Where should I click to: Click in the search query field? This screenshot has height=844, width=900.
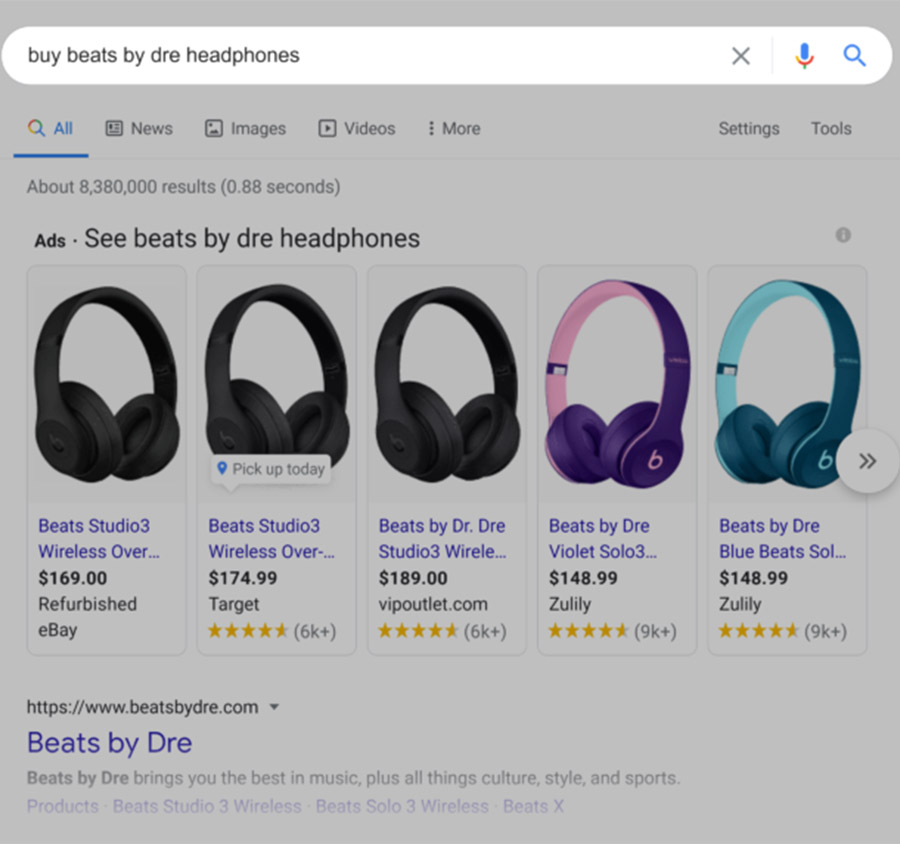tap(367, 56)
